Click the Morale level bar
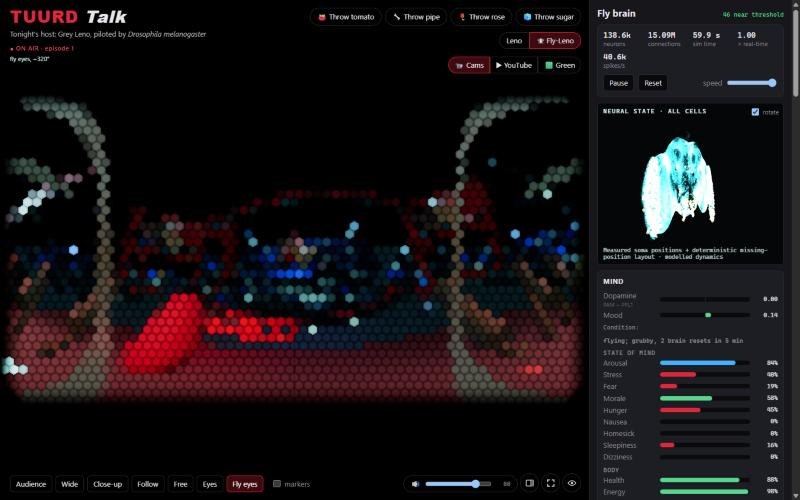The image size is (800, 500). (x=705, y=398)
